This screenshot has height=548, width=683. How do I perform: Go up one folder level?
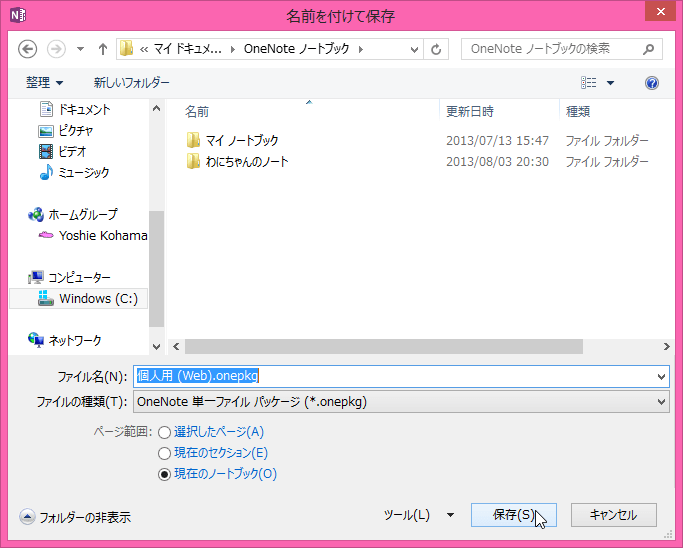[x=103, y=49]
